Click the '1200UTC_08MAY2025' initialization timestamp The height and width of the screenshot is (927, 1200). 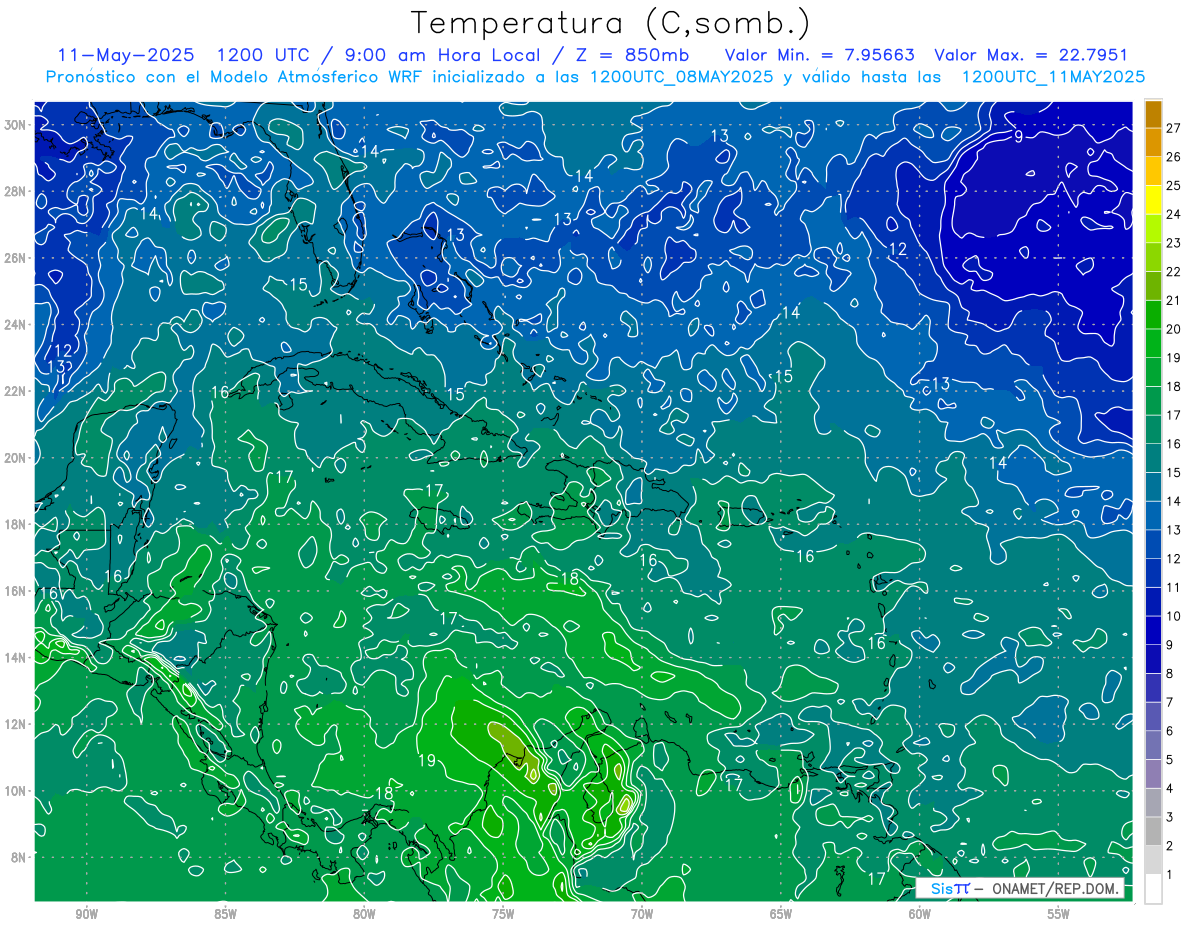[x=682, y=77]
